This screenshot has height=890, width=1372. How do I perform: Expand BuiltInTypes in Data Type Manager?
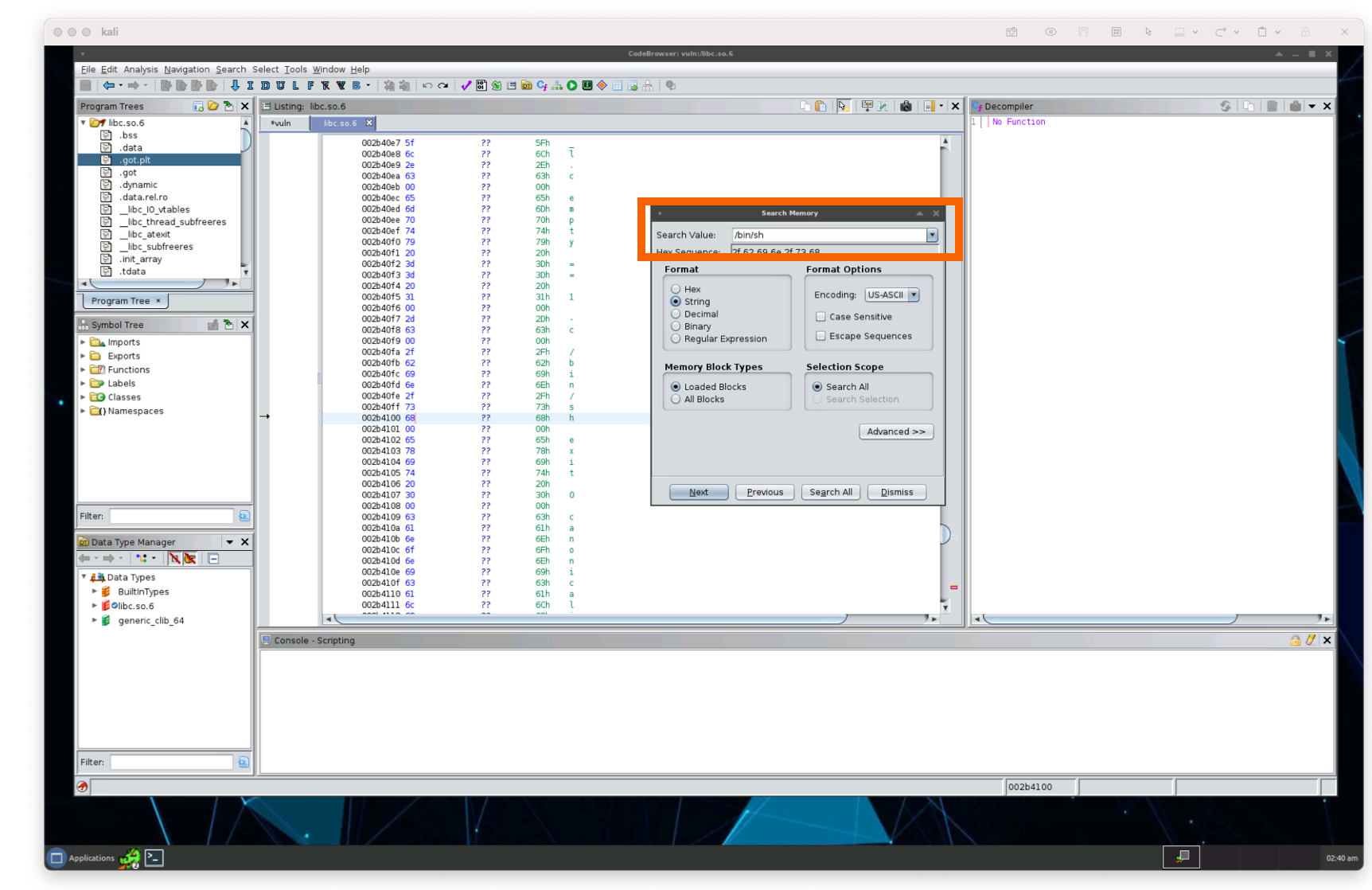95,591
